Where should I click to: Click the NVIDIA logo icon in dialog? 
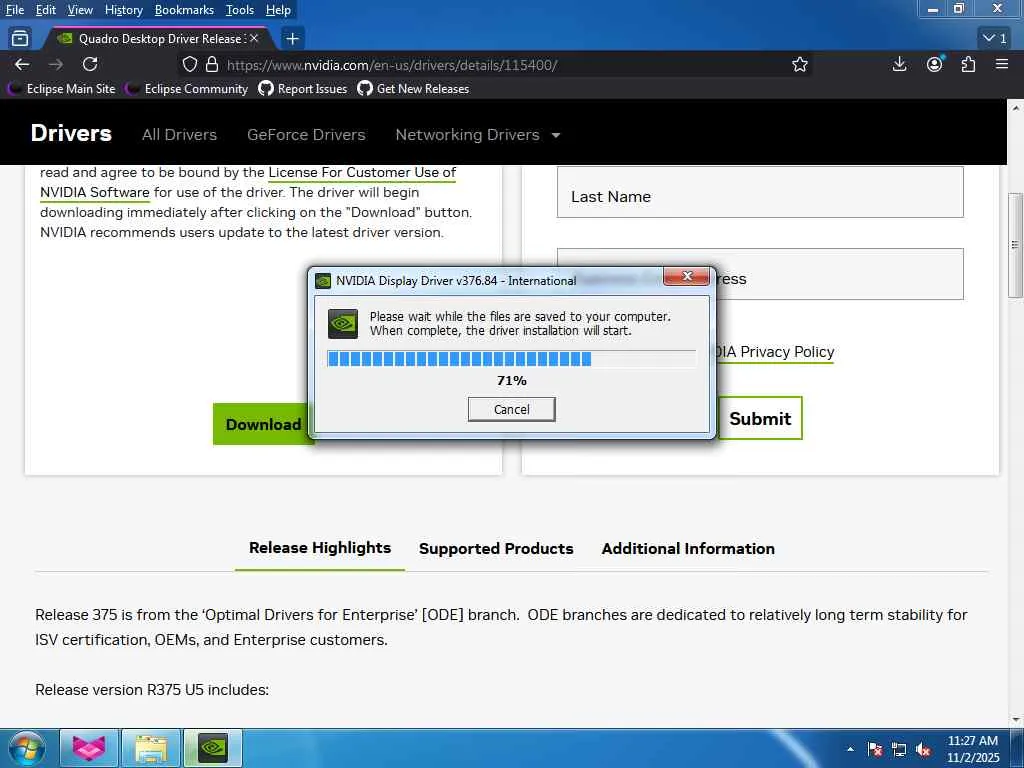(x=342, y=323)
